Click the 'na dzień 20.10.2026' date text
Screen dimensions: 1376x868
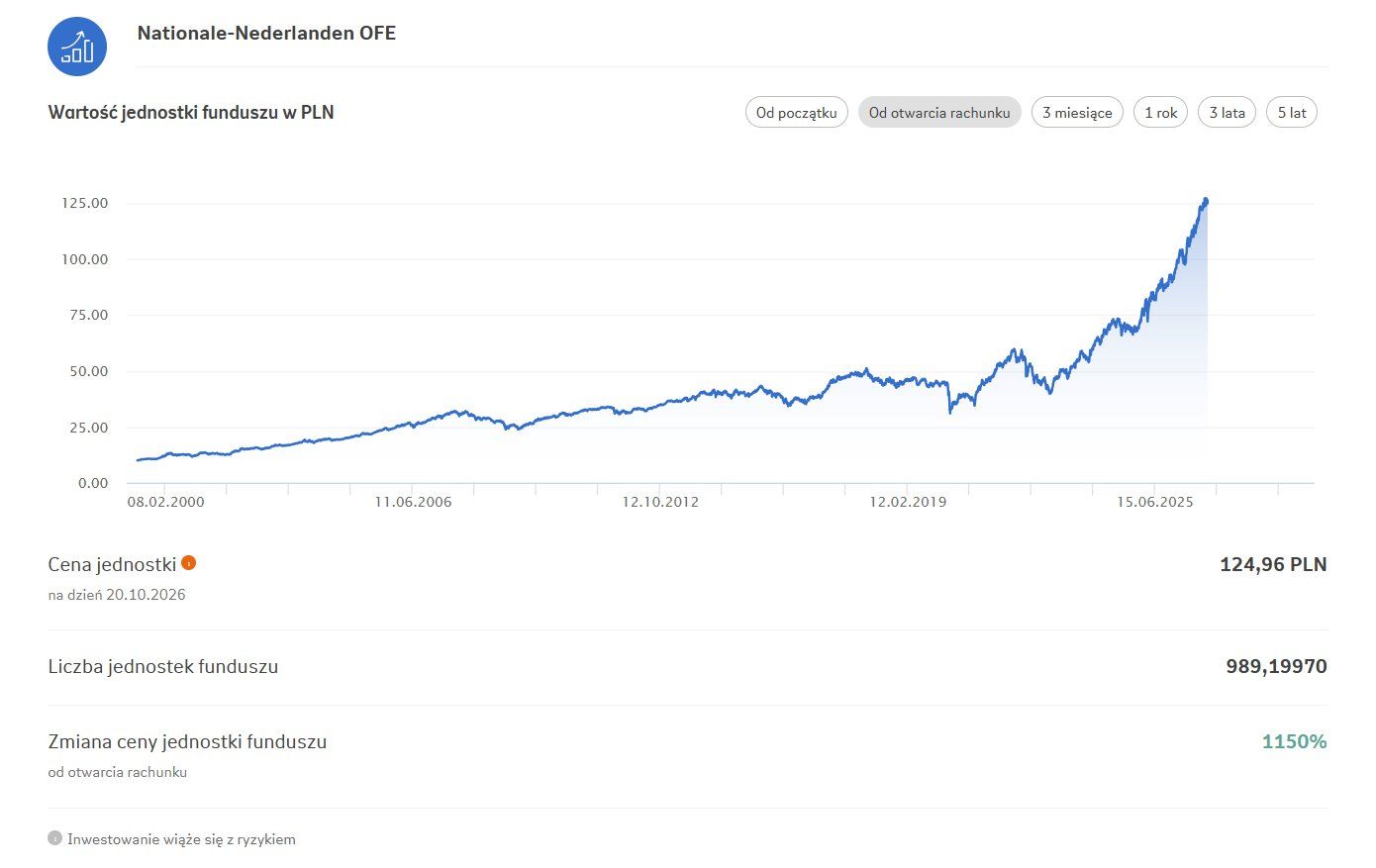tap(117, 595)
